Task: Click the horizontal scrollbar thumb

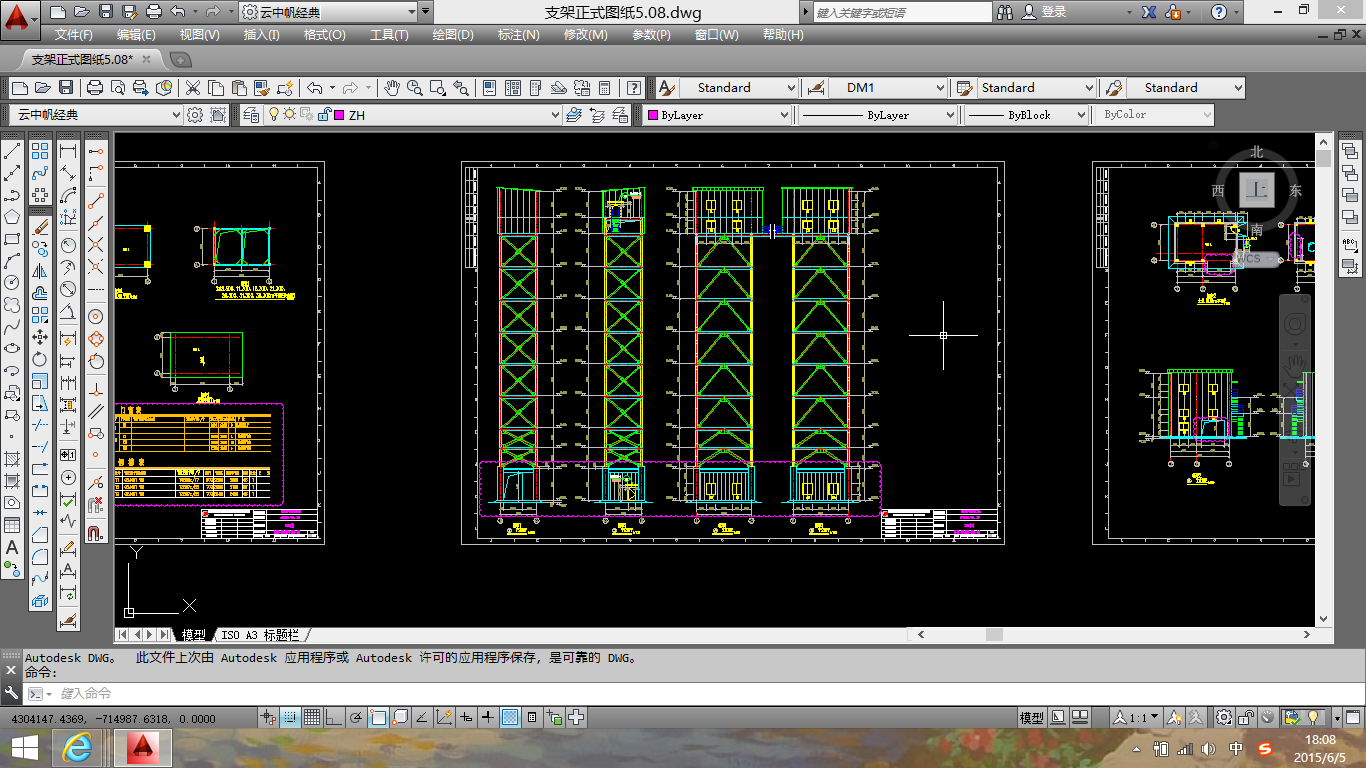Action: coord(994,635)
